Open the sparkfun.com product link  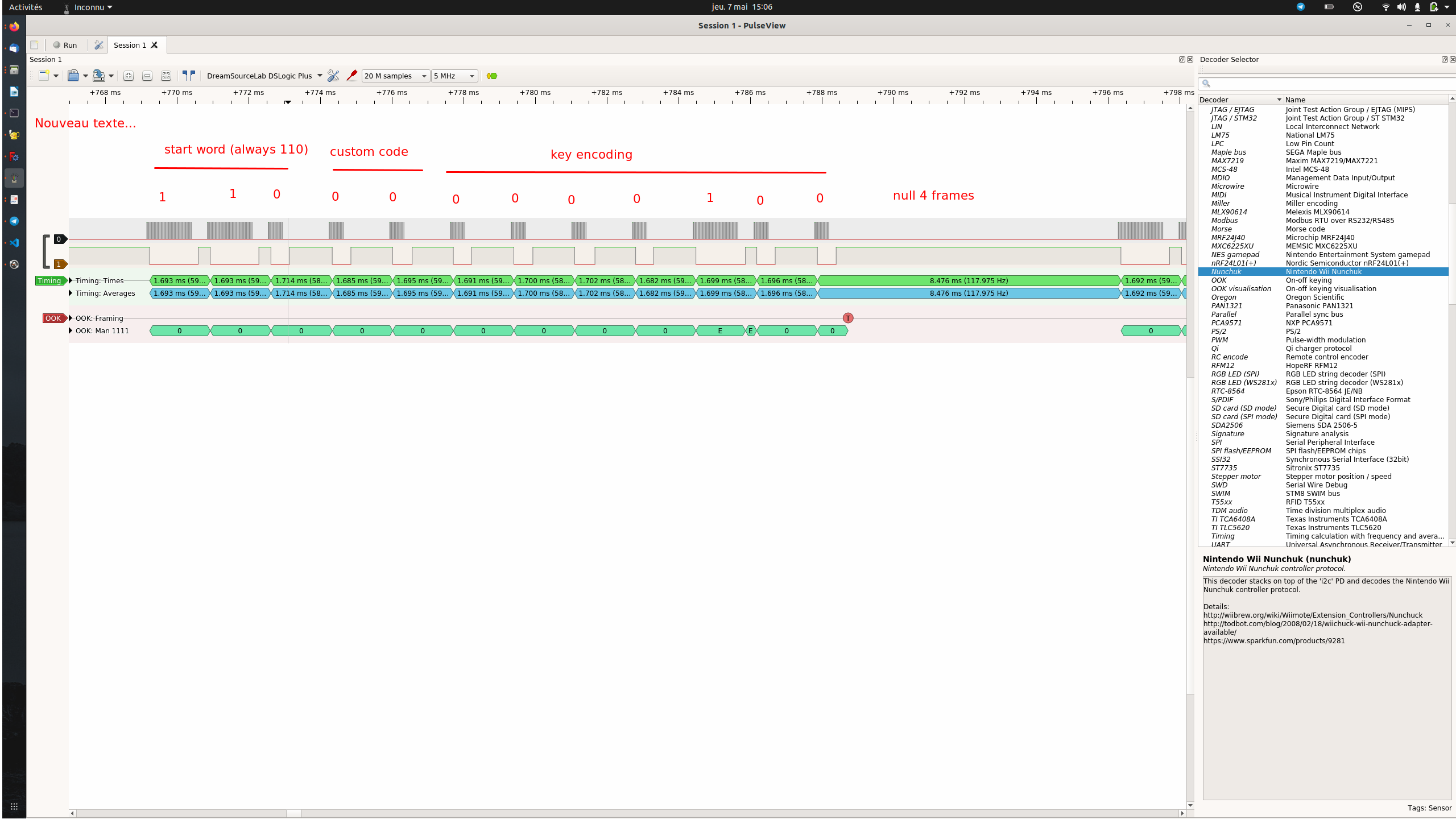[1274, 640]
